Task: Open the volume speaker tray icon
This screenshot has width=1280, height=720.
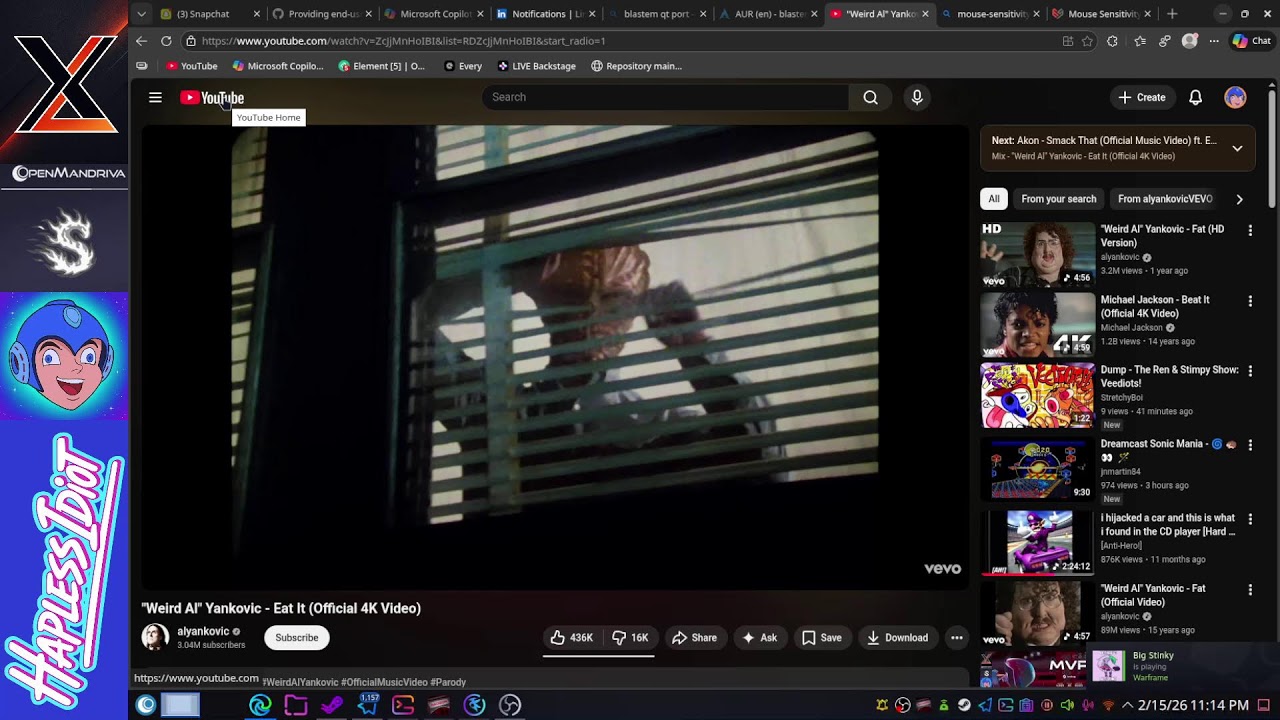Action: click(1067, 705)
